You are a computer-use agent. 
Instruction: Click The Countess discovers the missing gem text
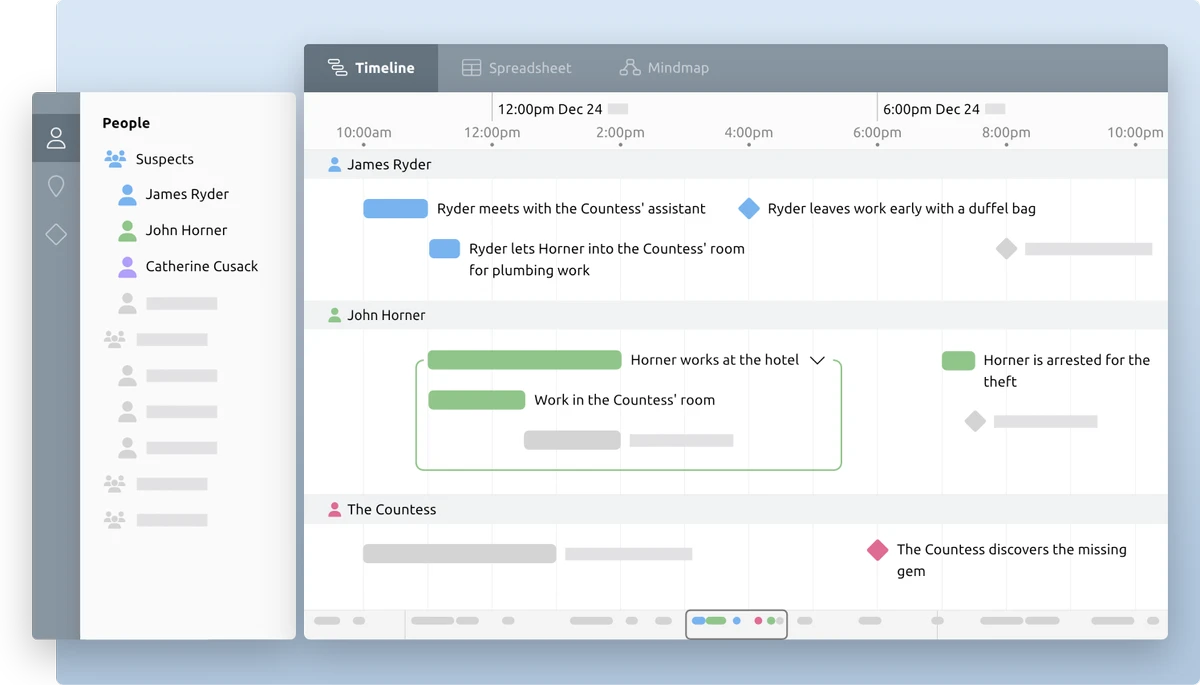(x=1012, y=560)
